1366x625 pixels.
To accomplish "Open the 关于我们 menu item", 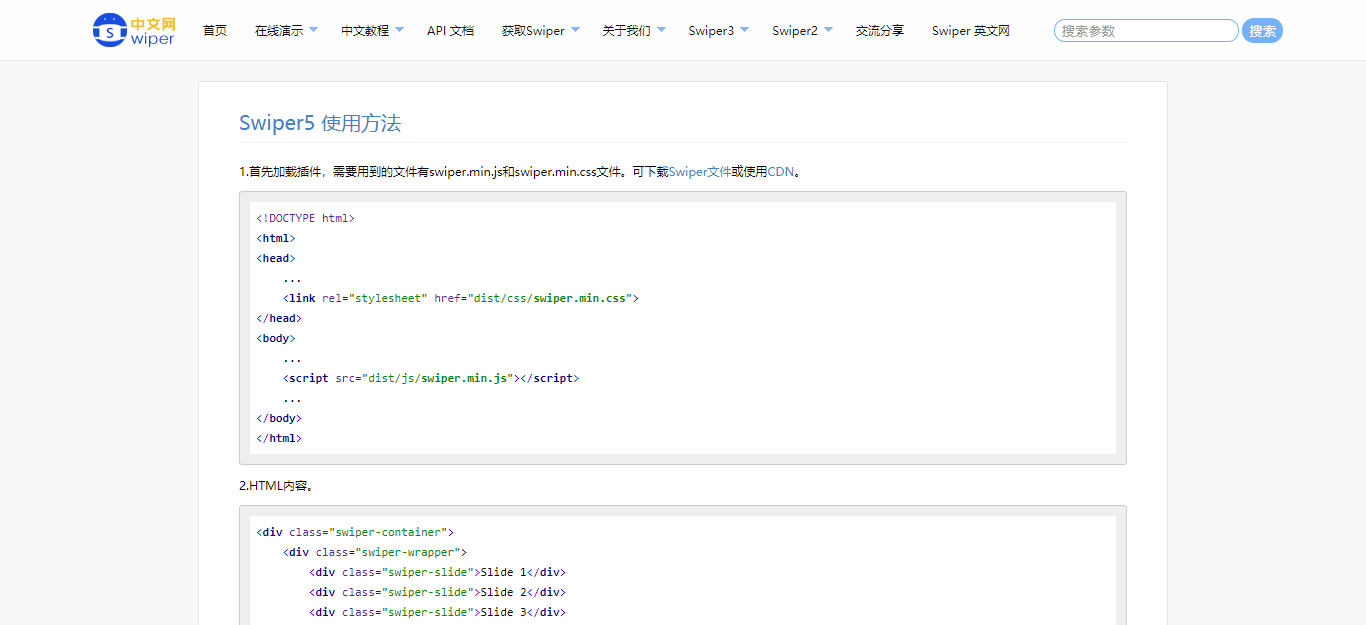I will [626, 31].
